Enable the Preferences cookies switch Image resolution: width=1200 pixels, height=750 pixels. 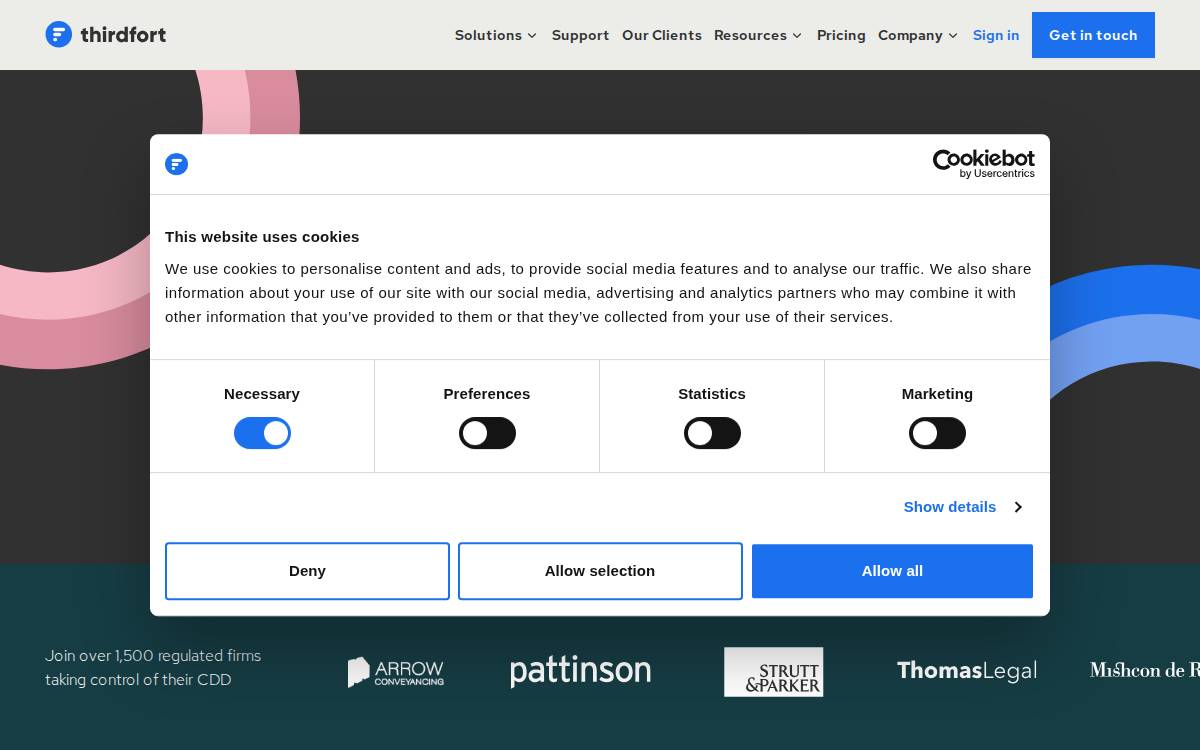(x=487, y=433)
